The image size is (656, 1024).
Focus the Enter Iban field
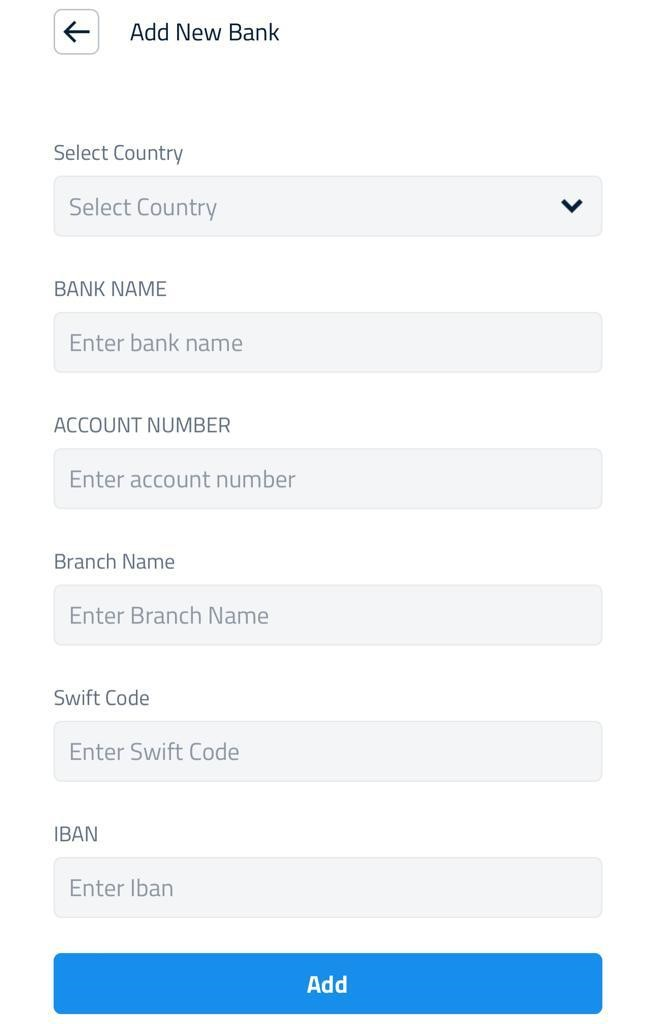328,888
